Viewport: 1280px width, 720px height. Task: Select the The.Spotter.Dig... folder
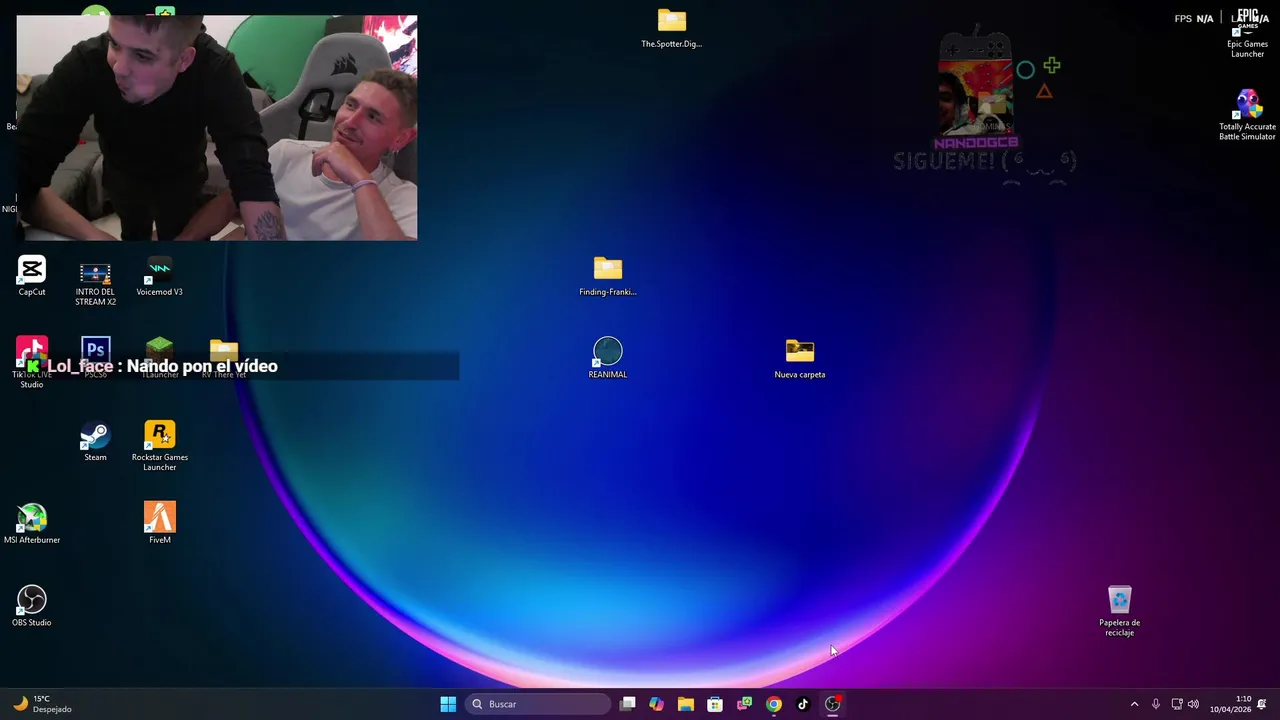point(672,29)
